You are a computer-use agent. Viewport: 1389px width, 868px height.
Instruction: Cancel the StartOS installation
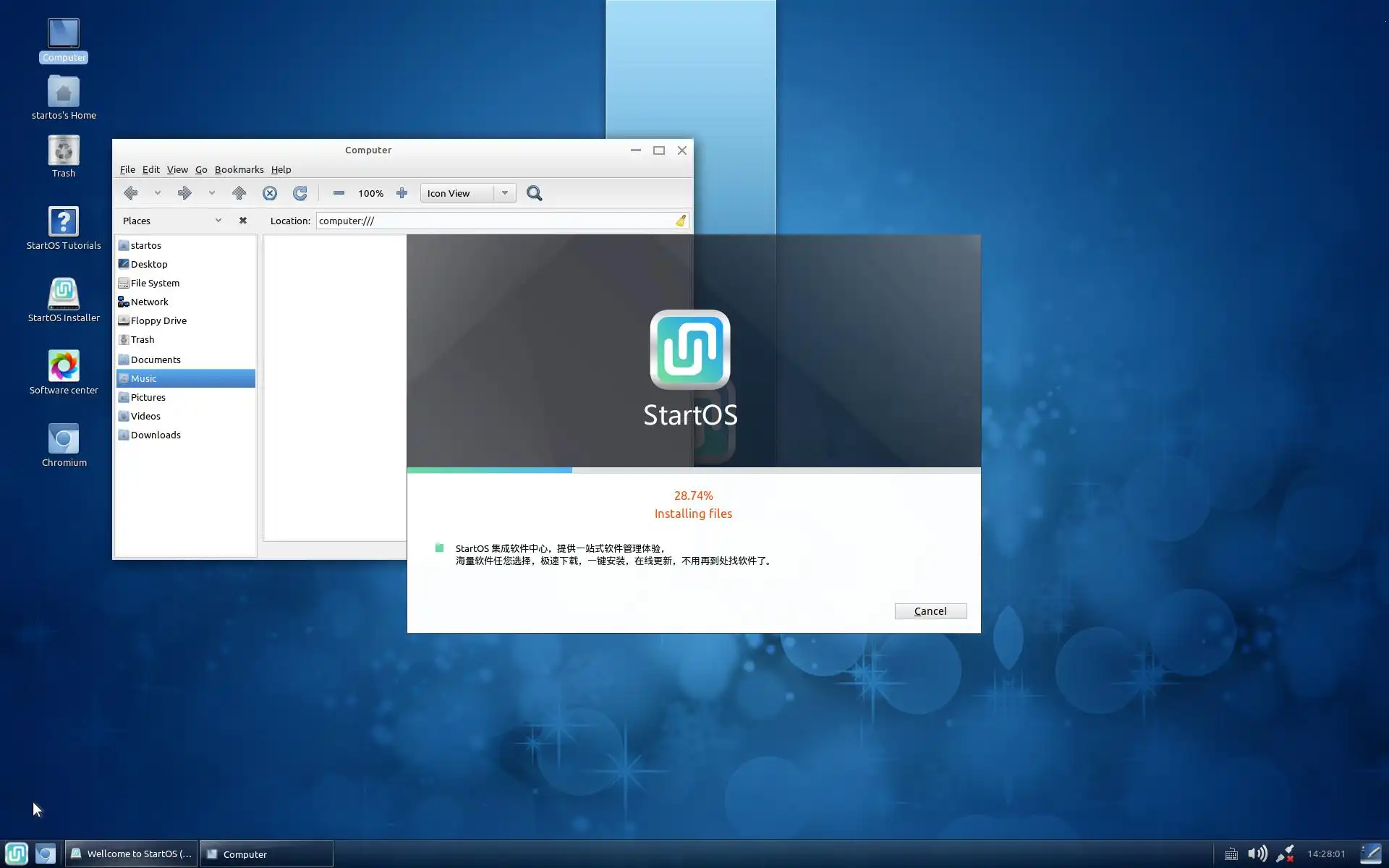point(930,611)
